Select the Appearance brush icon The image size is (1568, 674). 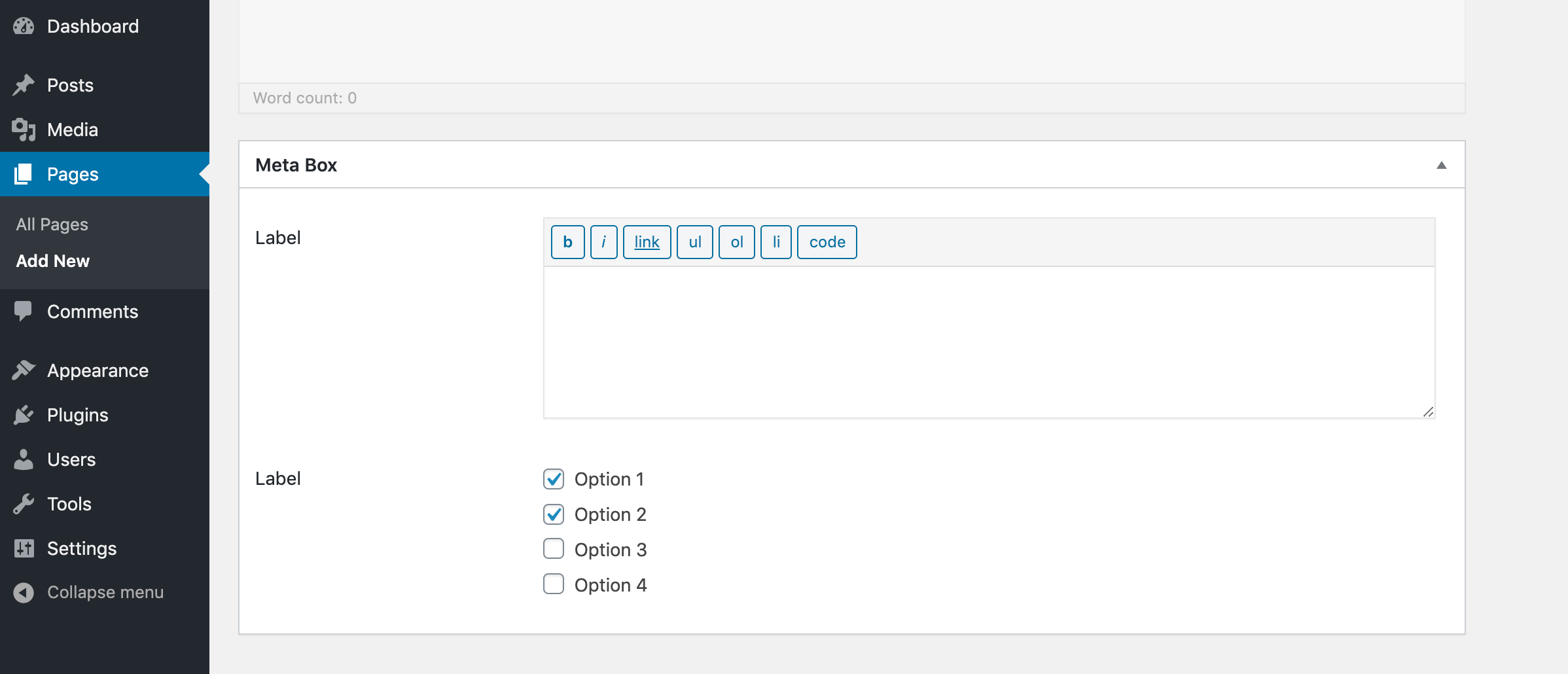coord(24,370)
